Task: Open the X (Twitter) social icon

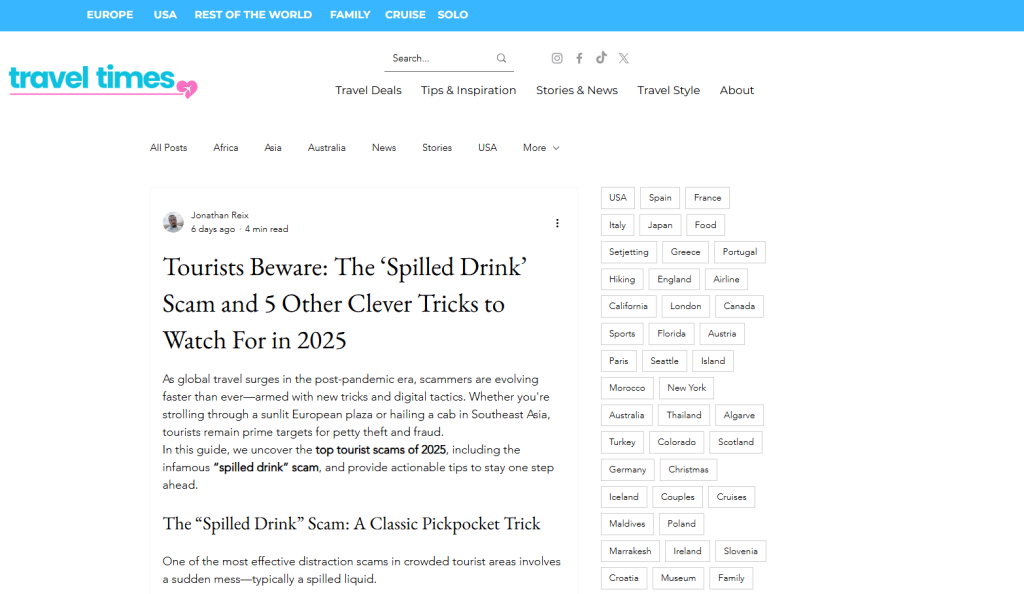Action: [623, 58]
